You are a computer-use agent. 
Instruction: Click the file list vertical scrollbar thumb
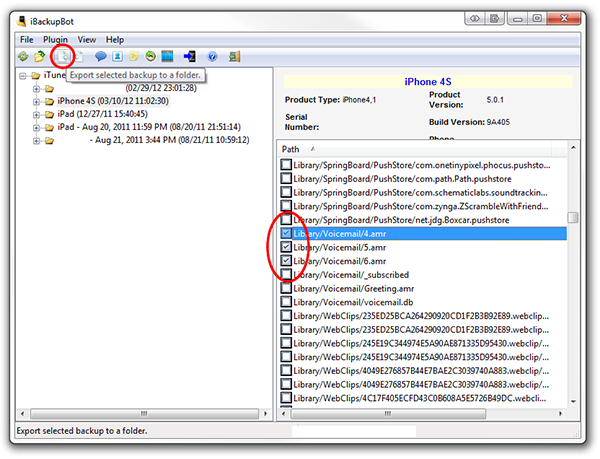(x=573, y=218)
